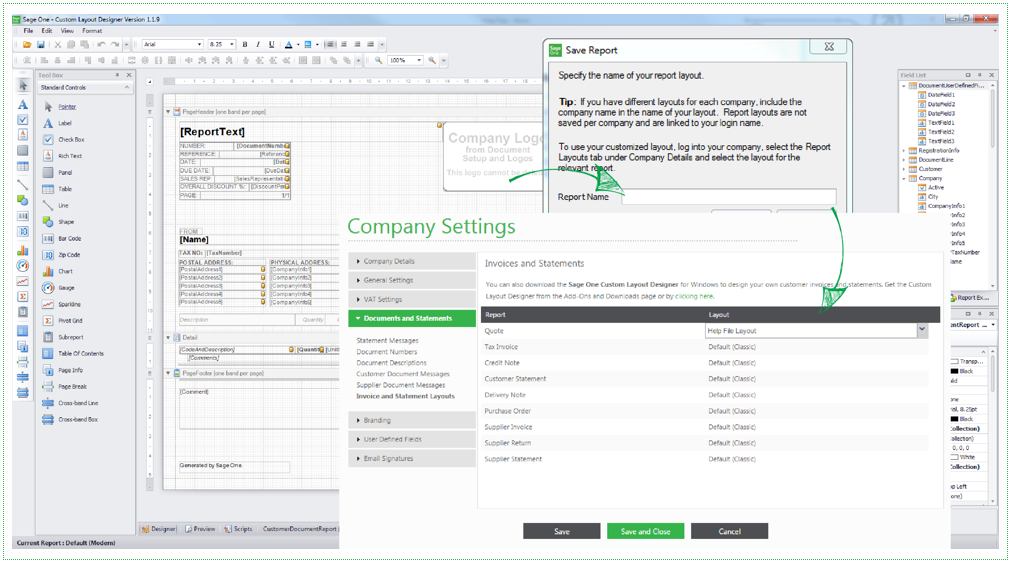The height and width of the screenshot is (563, 1011).
Task: Select the Table Of Contents control
Action: point(73,353)
